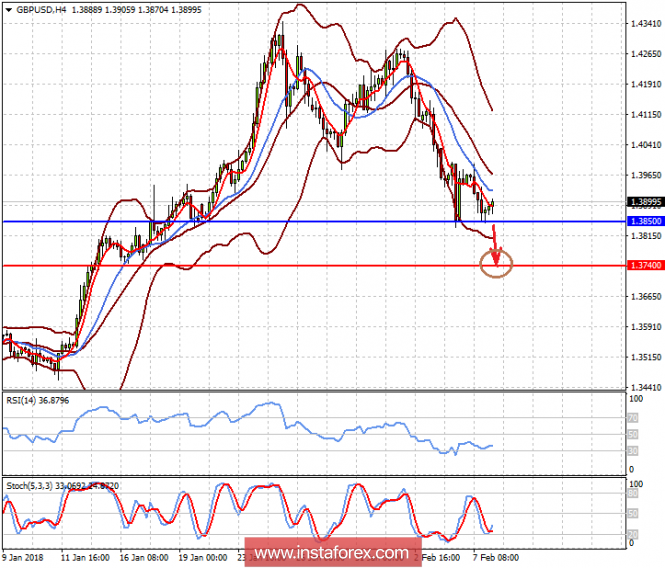This screenshot has height=568, width=665.
Task: Click the triangle arrow beside GBPUSD,H4
Action: (x=9, y=6)
